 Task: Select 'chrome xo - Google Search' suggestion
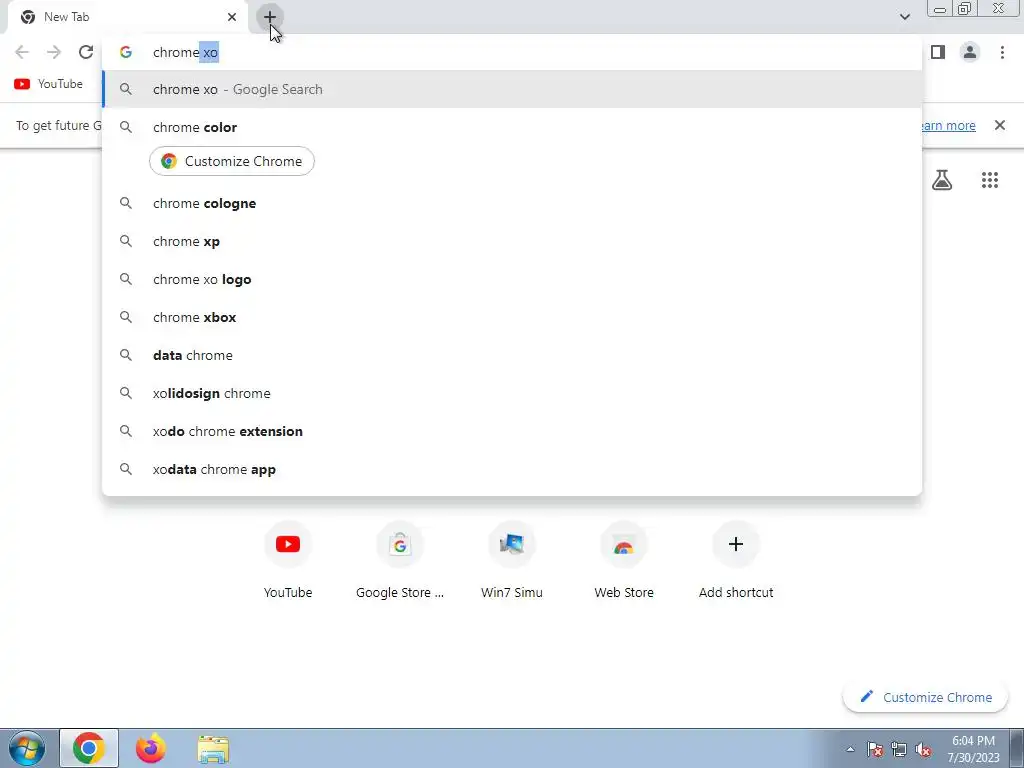click(512, 89)
